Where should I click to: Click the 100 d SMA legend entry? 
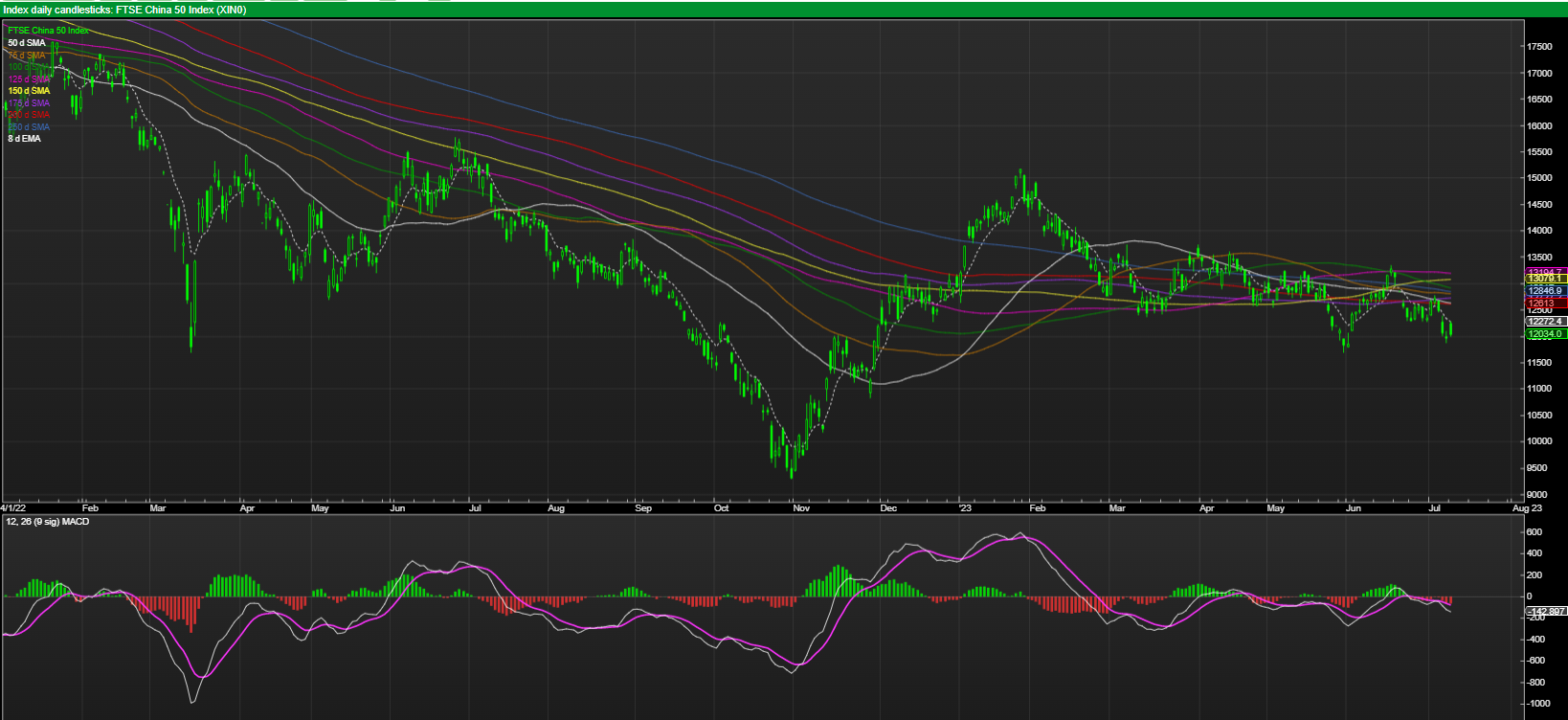click(x=29, y=67)
